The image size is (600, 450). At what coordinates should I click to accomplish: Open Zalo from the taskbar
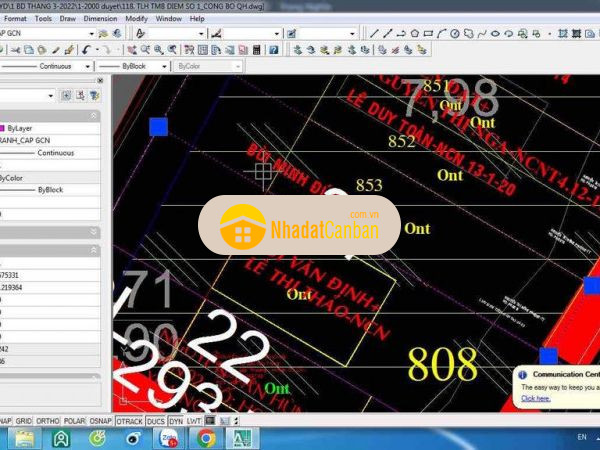pyautogui.click(x=170, y=438)
